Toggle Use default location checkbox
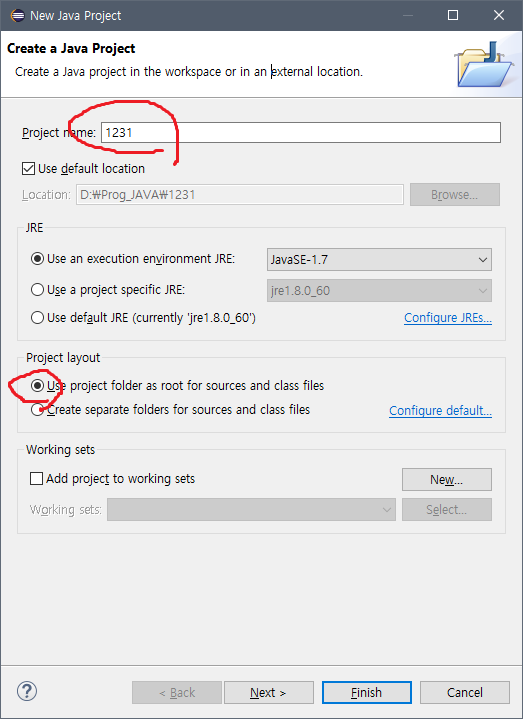Screen dimensions: 523x719 tap(28, 169)
